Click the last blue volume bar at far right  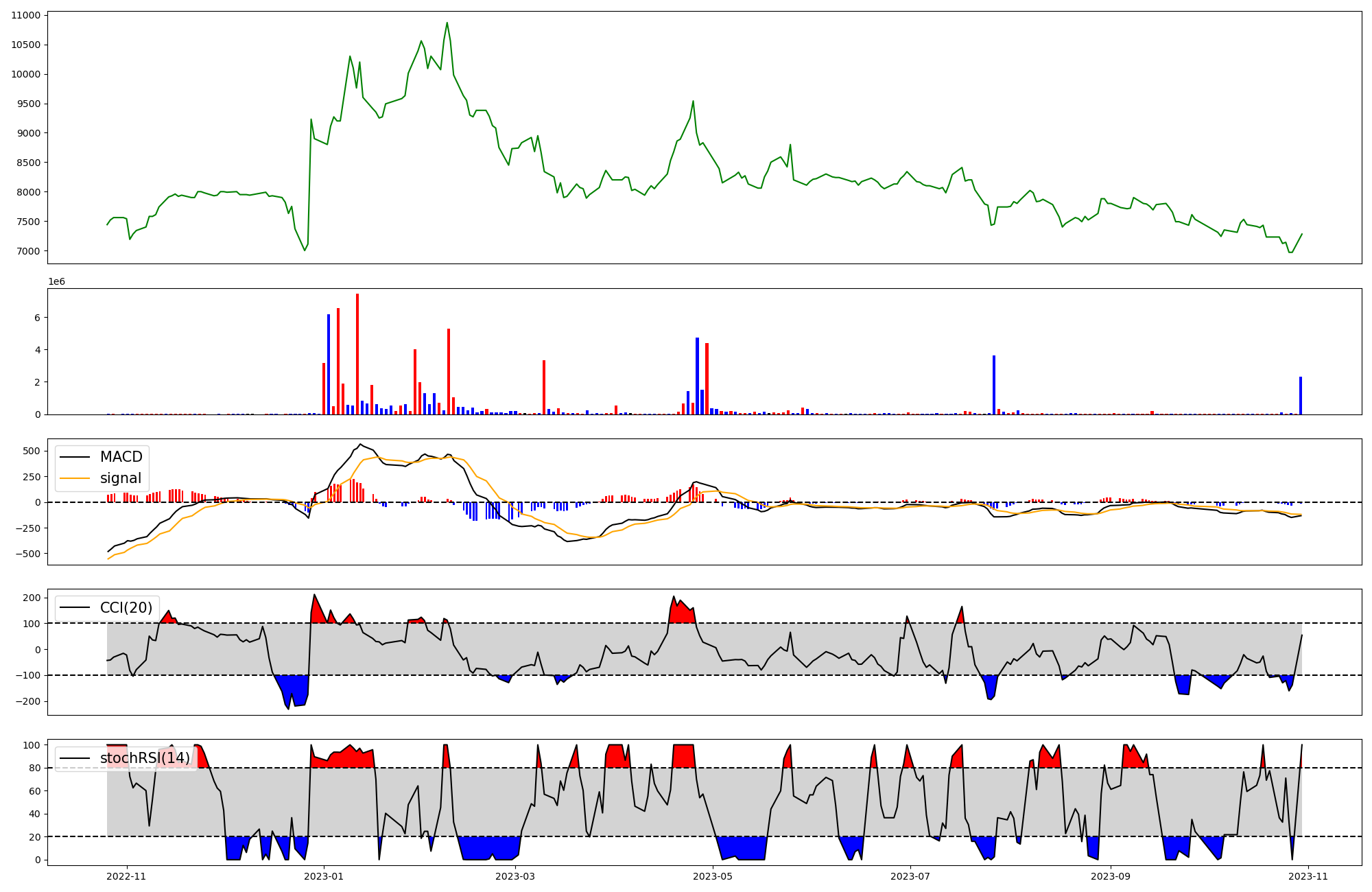coord(1300,395)
